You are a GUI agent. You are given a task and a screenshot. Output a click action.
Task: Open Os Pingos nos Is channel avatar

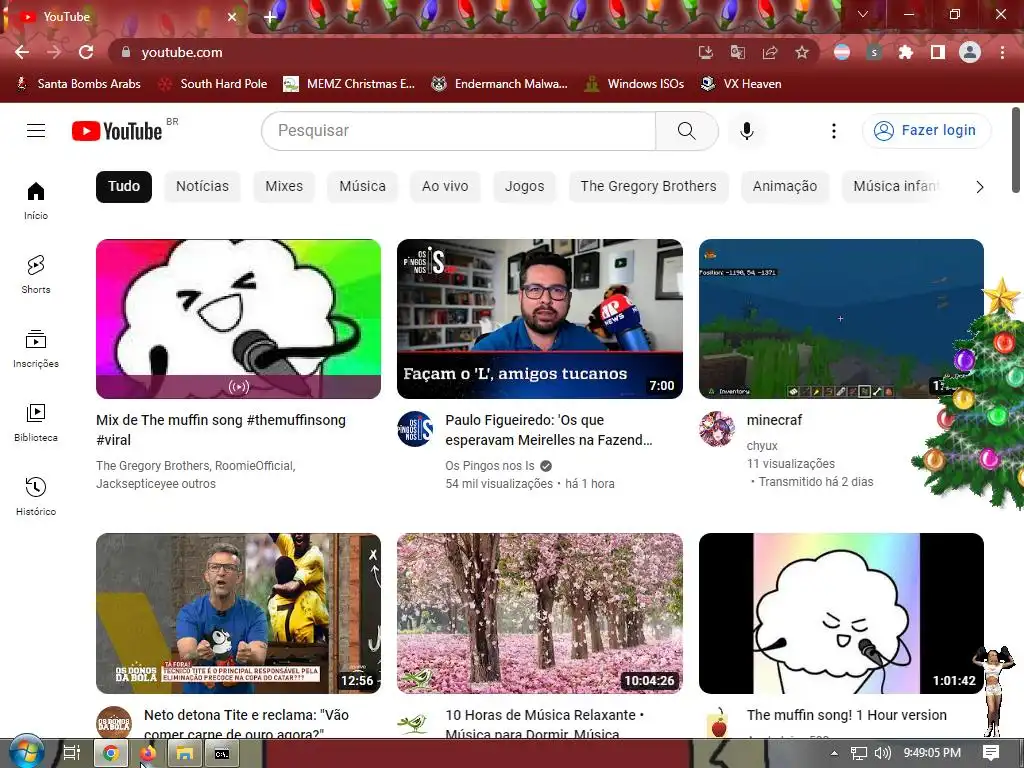tap(415, 429)
